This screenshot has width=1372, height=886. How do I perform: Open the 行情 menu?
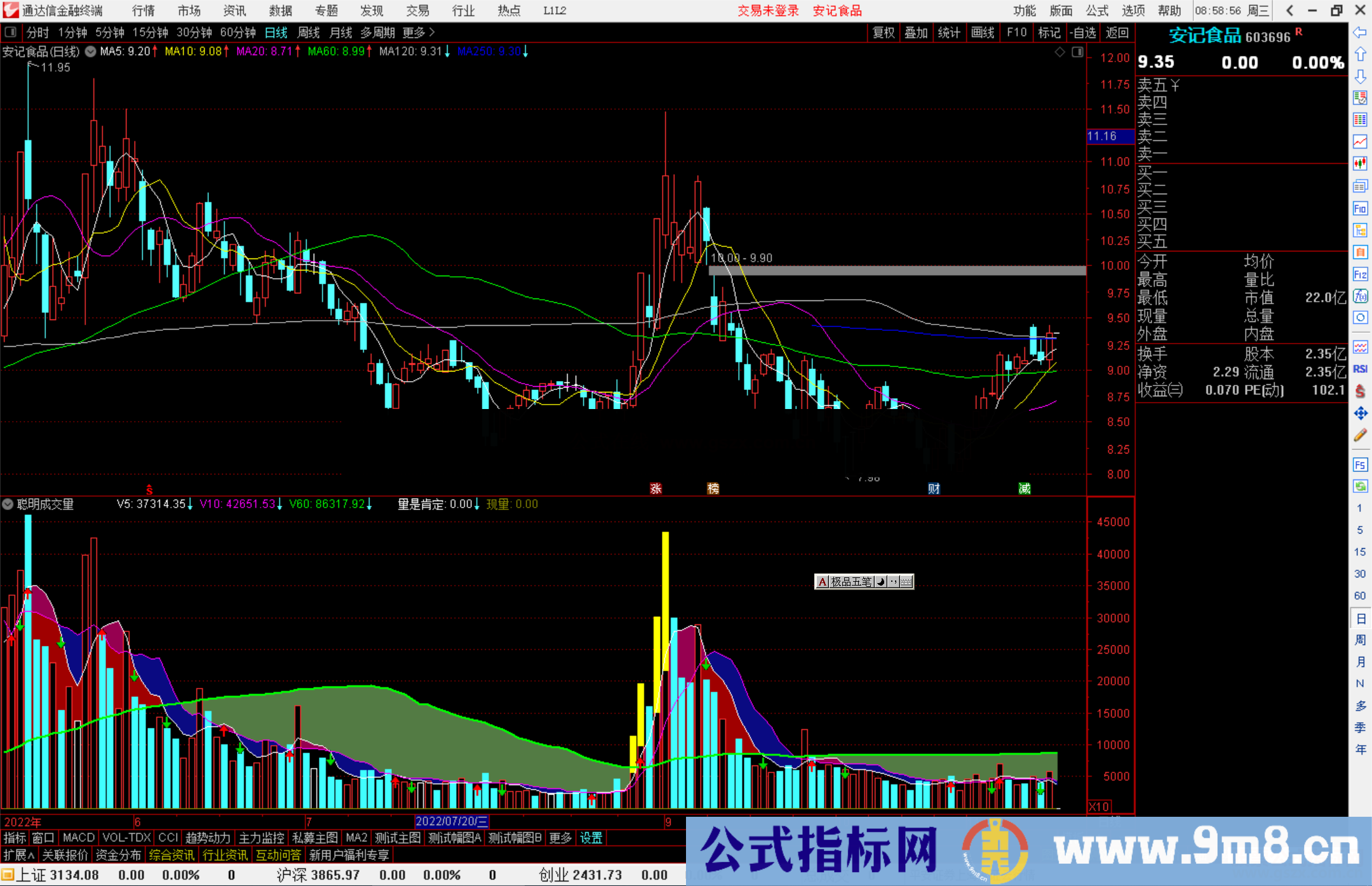click(x=143, y=11)
